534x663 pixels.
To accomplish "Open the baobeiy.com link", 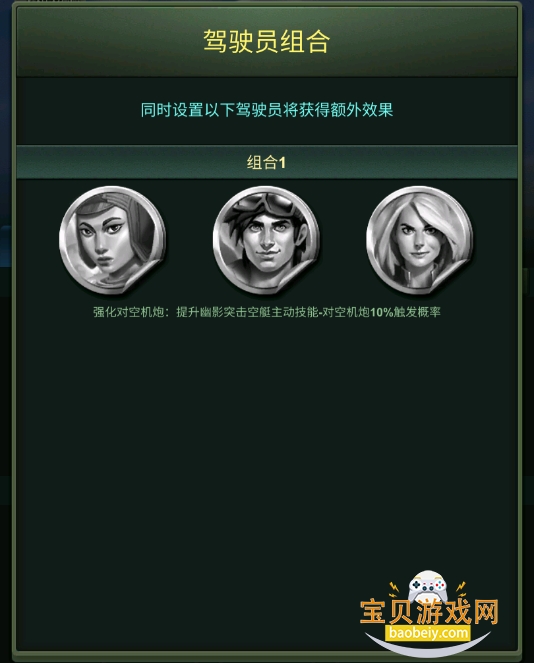I will coord(428,633).
